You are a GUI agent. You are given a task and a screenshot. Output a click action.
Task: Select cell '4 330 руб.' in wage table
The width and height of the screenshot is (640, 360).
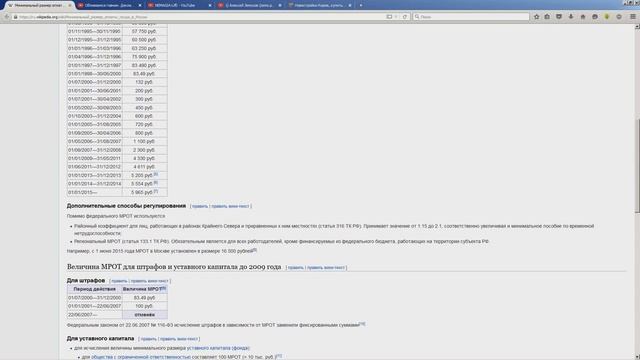coord(144,158)
